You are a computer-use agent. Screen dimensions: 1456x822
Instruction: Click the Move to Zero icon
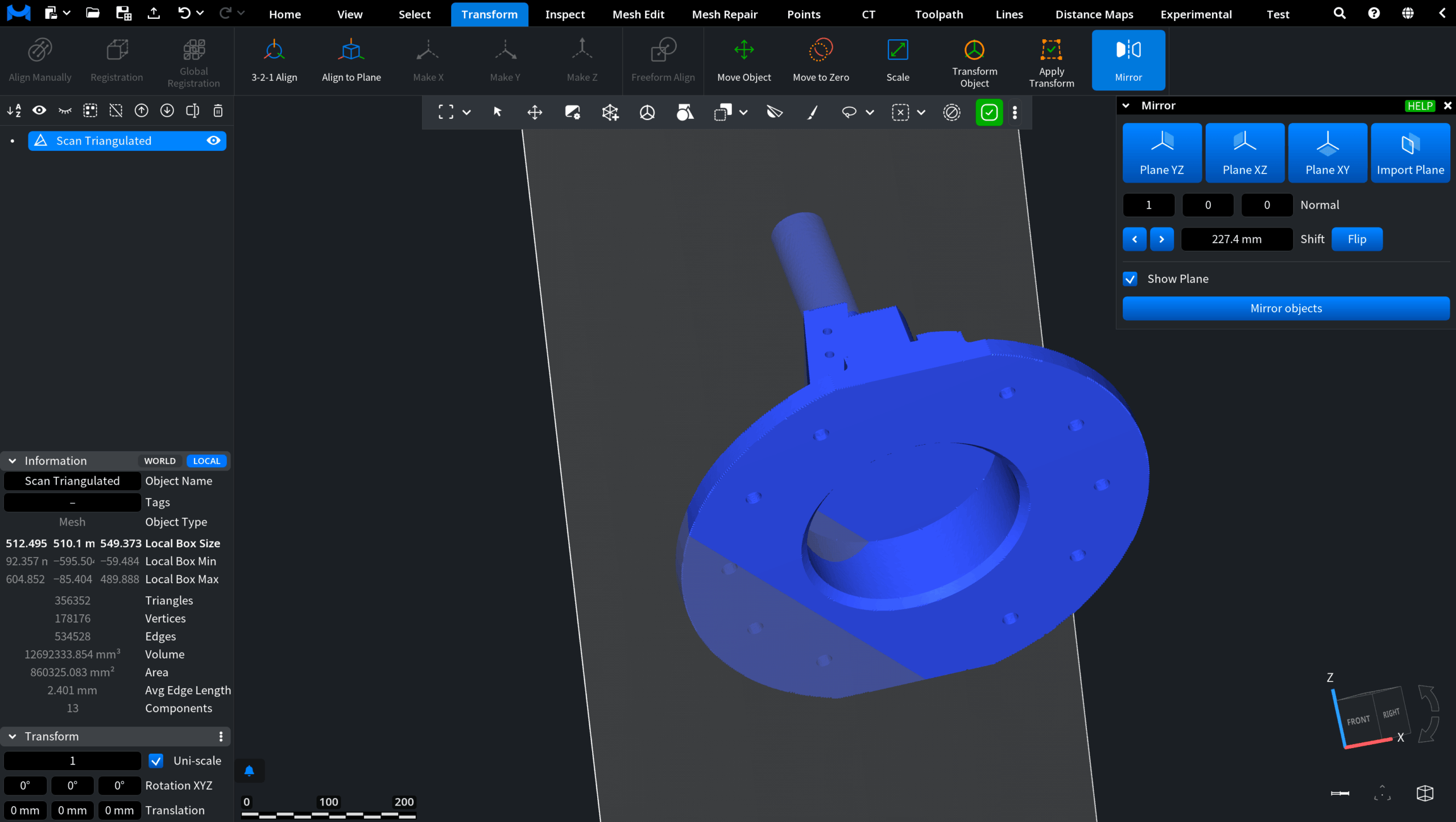pyautogui.click(x=820, y=50)
